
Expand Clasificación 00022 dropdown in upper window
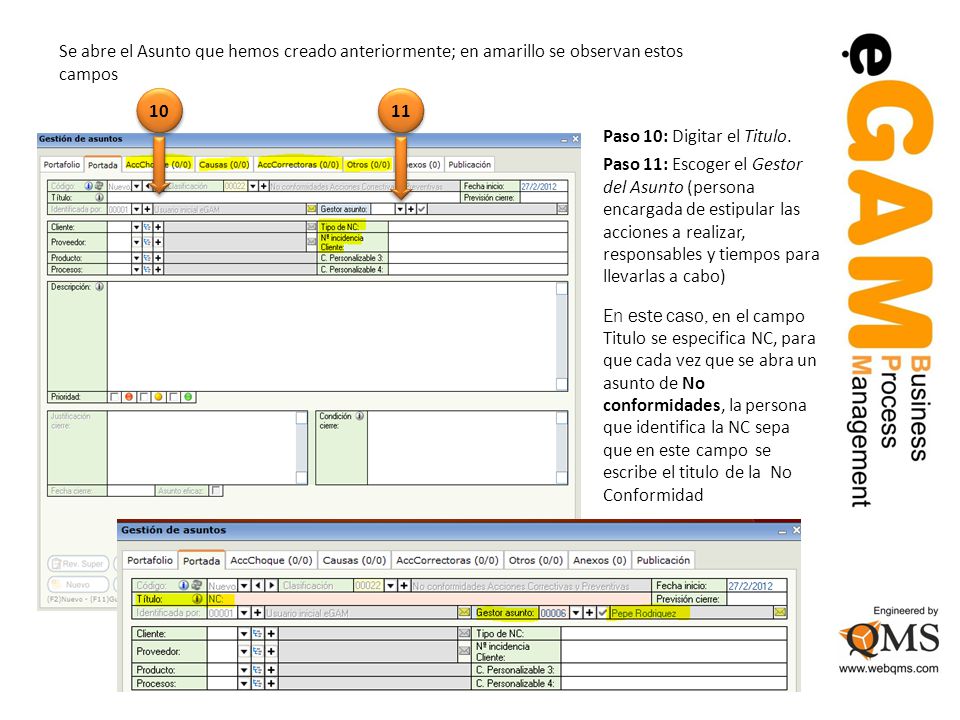253,186
